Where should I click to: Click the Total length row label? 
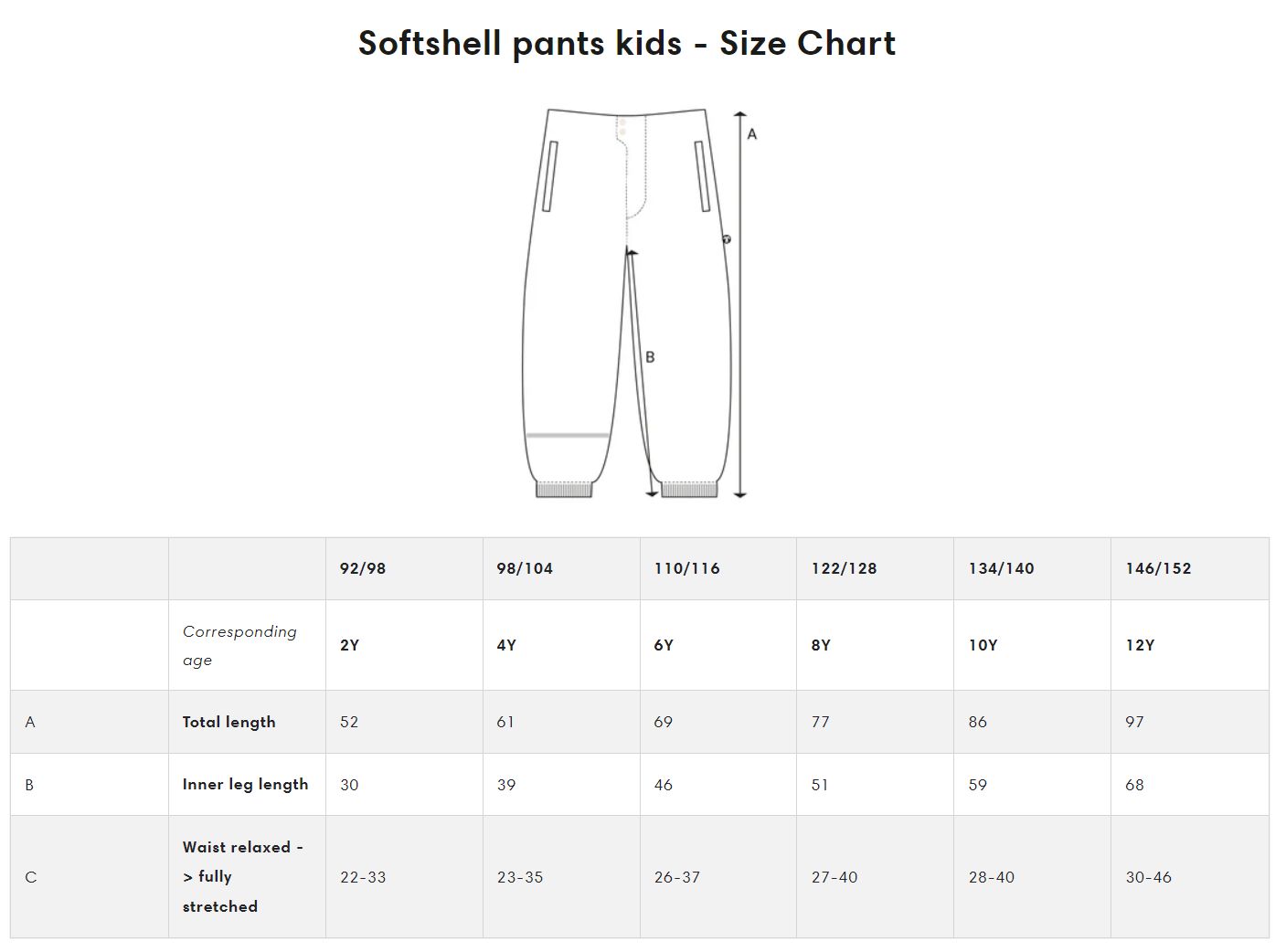[x=229, y=722]
